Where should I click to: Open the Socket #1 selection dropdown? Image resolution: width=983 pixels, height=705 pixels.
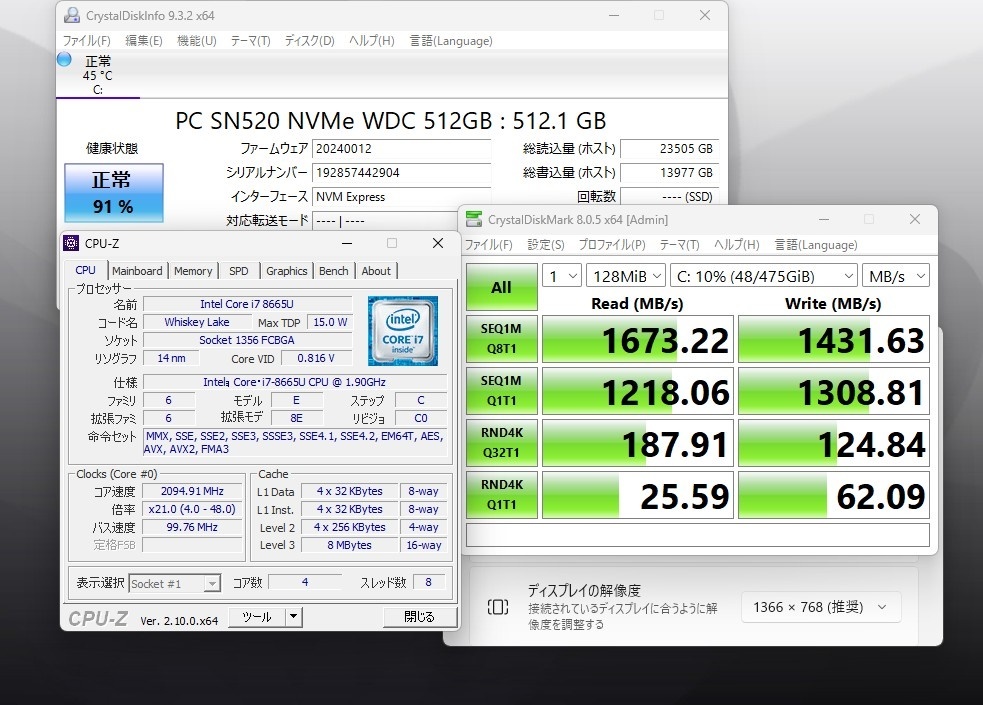click(174, 583)
